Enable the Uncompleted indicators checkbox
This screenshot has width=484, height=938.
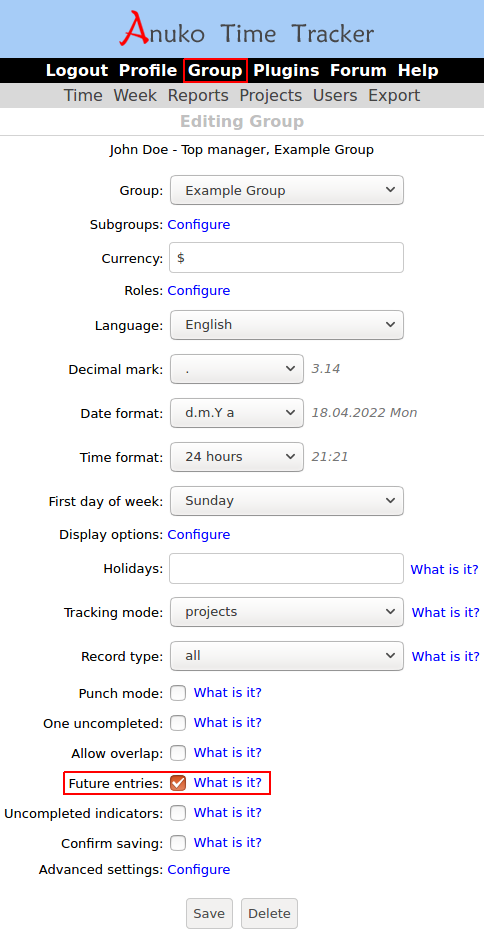pos(178,813)
